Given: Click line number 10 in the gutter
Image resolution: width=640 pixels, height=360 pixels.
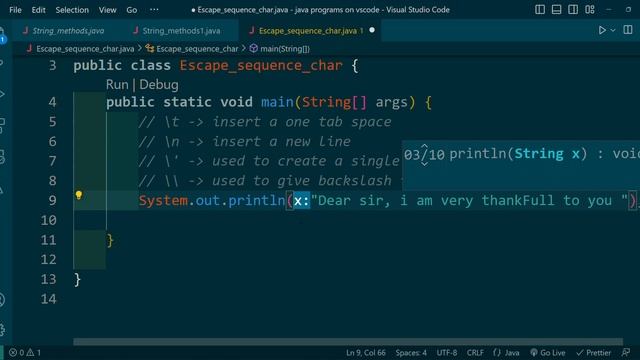Looking at the screenshot, I should pos(49,220).
